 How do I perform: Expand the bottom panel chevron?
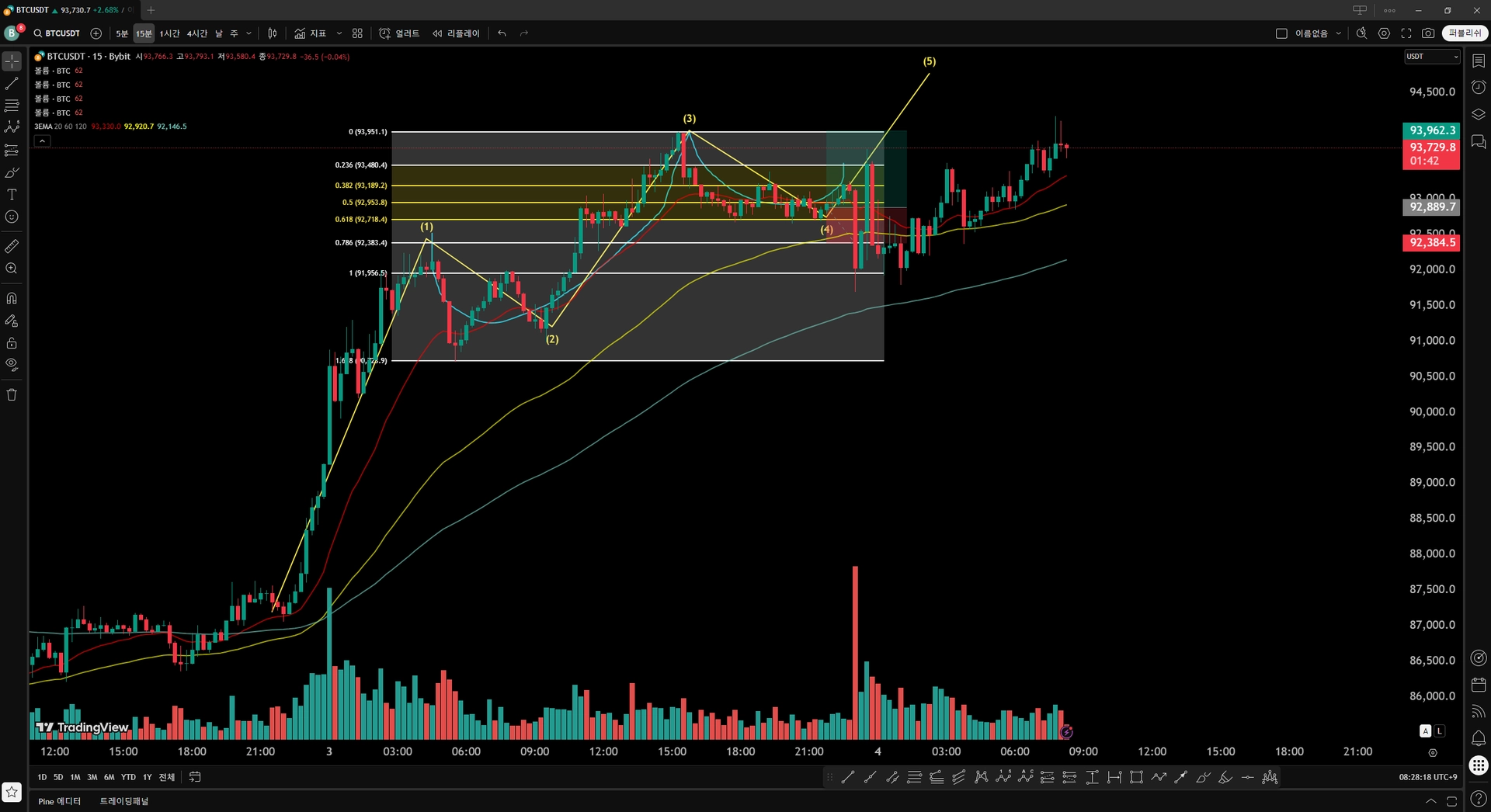[1430, 801]
